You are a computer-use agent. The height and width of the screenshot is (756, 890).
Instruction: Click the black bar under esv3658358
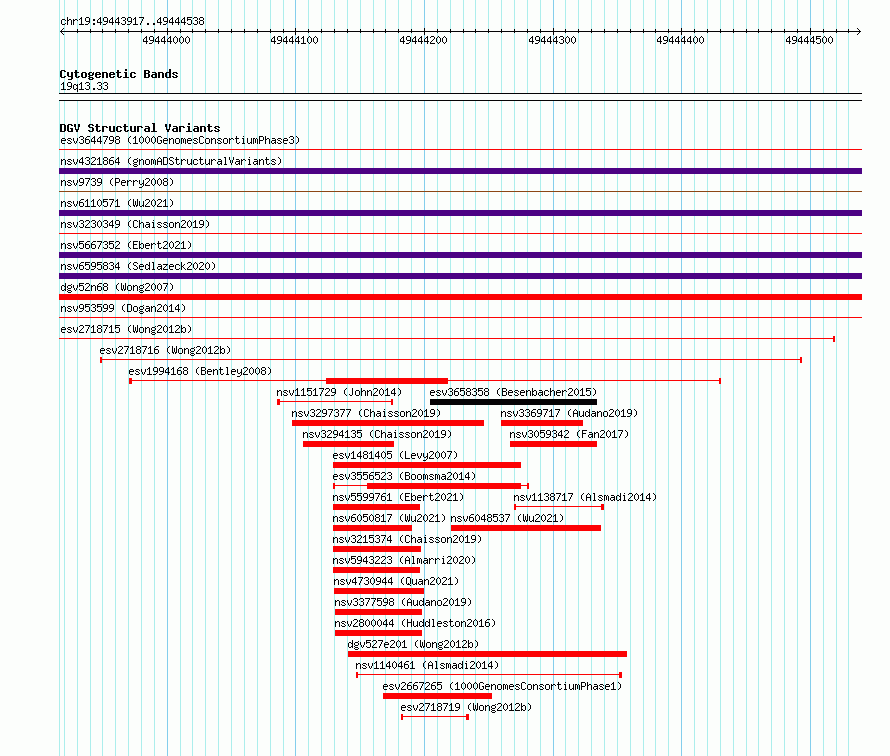513,402
